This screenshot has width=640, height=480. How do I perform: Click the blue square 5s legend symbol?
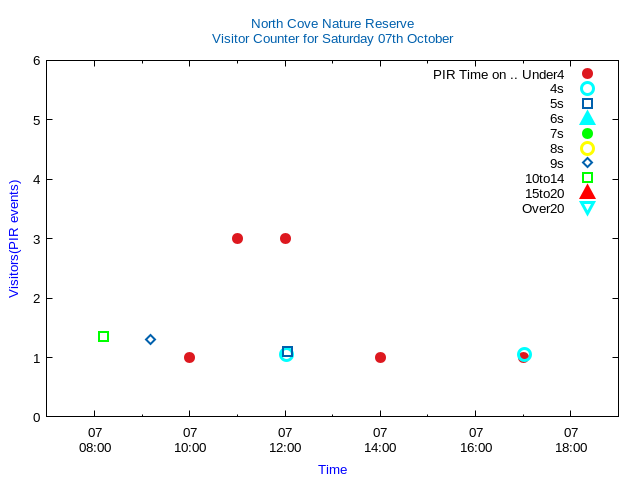[587, 104]
